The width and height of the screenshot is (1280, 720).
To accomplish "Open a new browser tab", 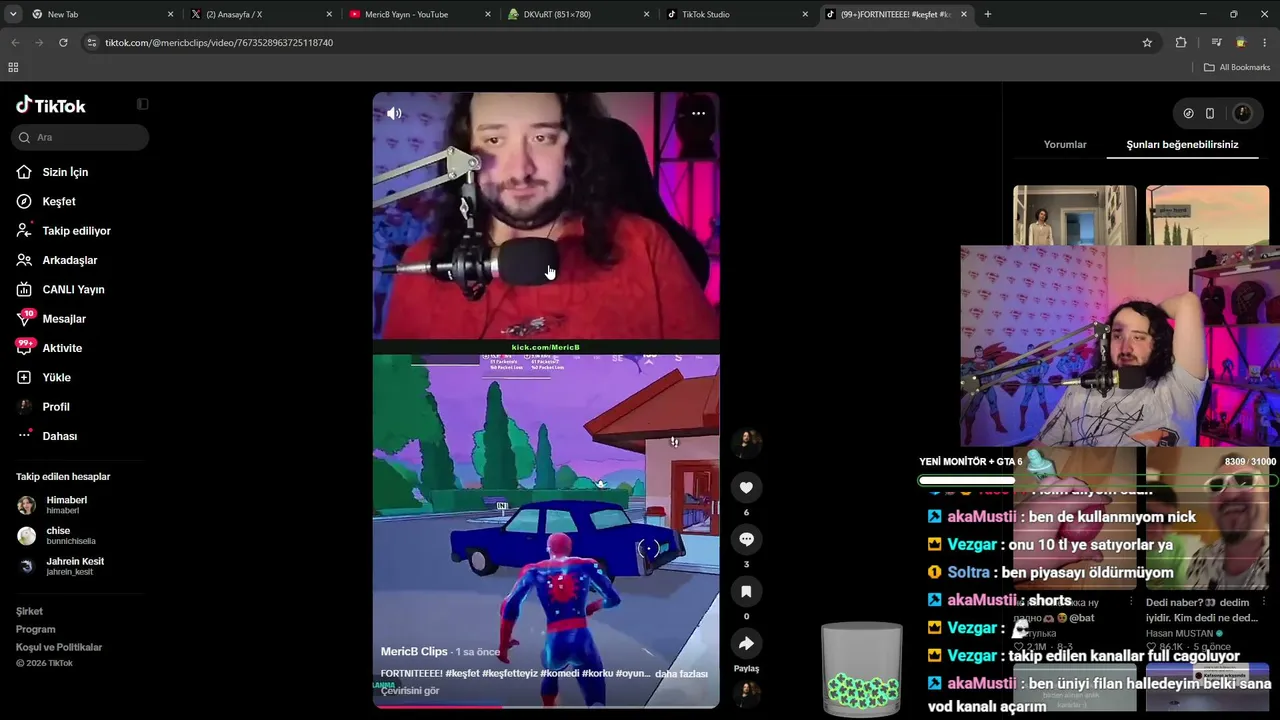I will pos(988,14).
